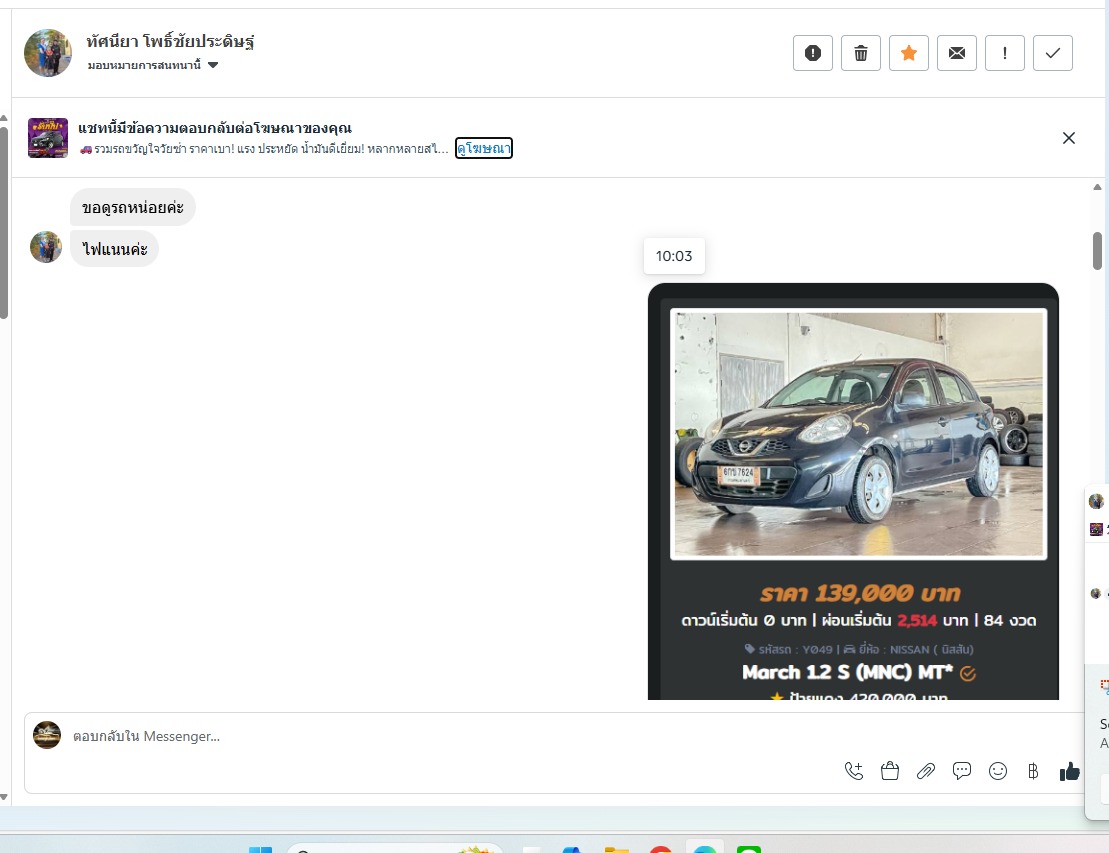This screenshot has width=1109, height=853.
Task: Click the left panel scroll-down arrow
Action: [x=4, y=797]
